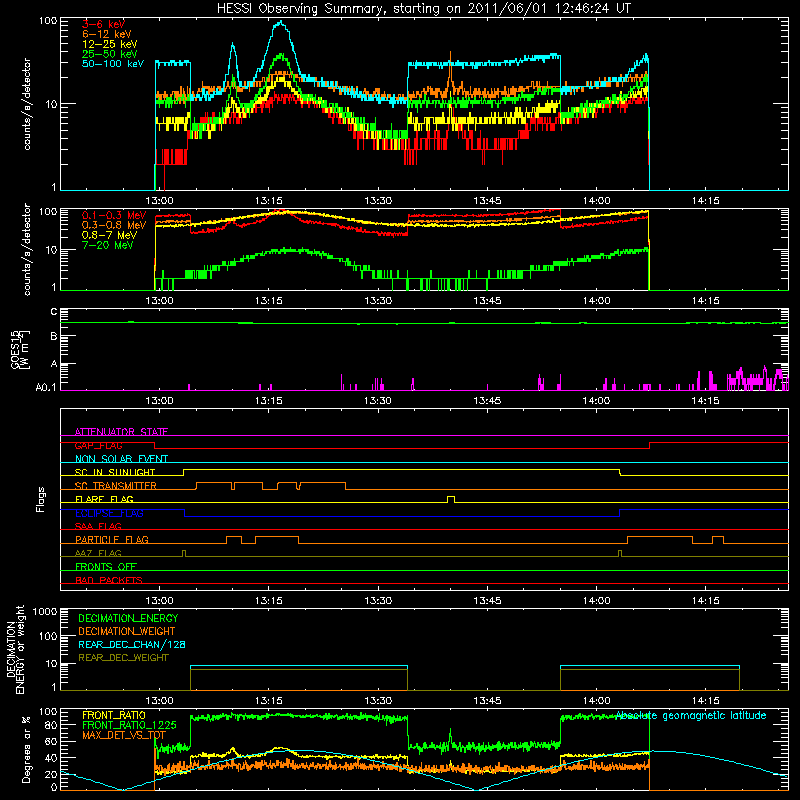Click the DECIMATION ENERGY or weight axis label
This screenshot has width=800, height=800.
[x=15, y=649]
